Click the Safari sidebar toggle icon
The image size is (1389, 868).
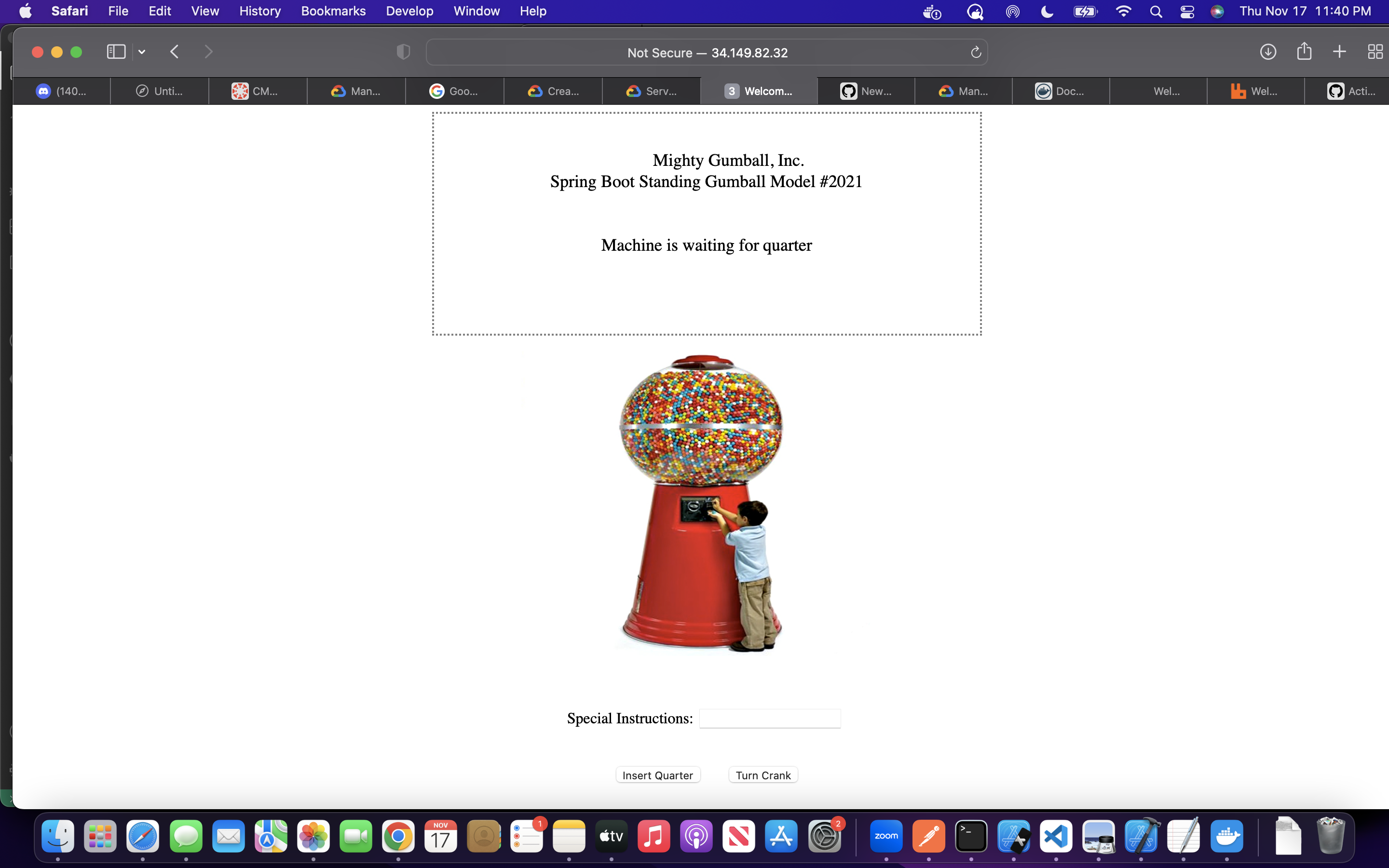[x=116, y=52]
